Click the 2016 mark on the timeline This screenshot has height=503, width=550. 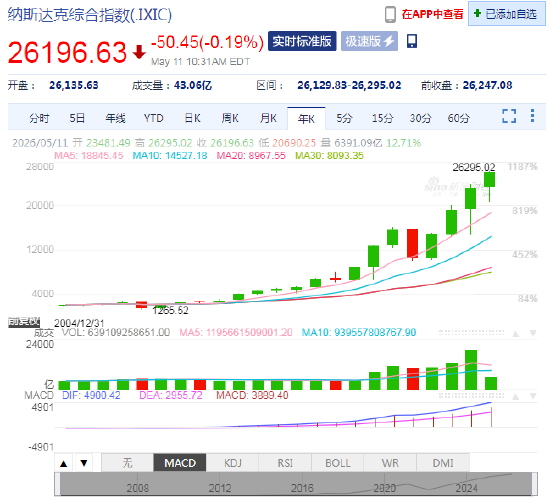[x=302, y=488]
